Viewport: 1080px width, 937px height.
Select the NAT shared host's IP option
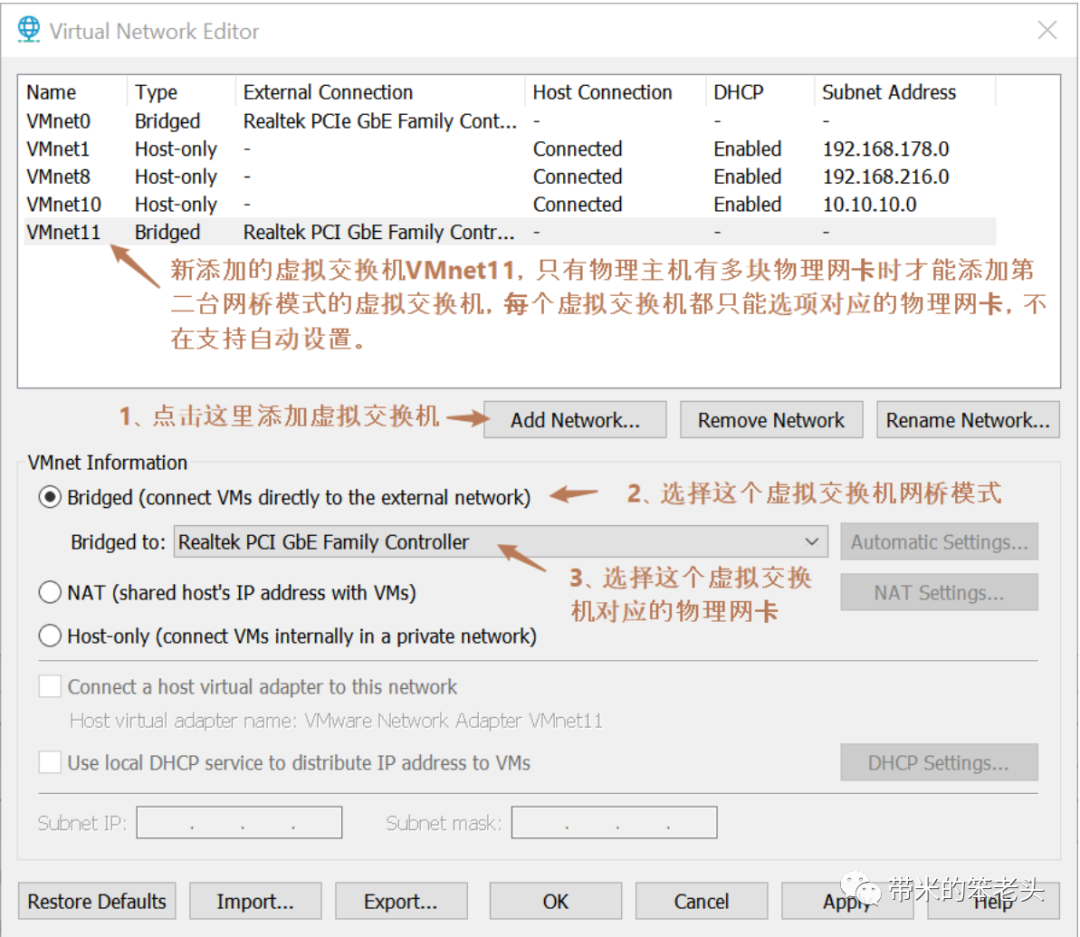(50, 592)
